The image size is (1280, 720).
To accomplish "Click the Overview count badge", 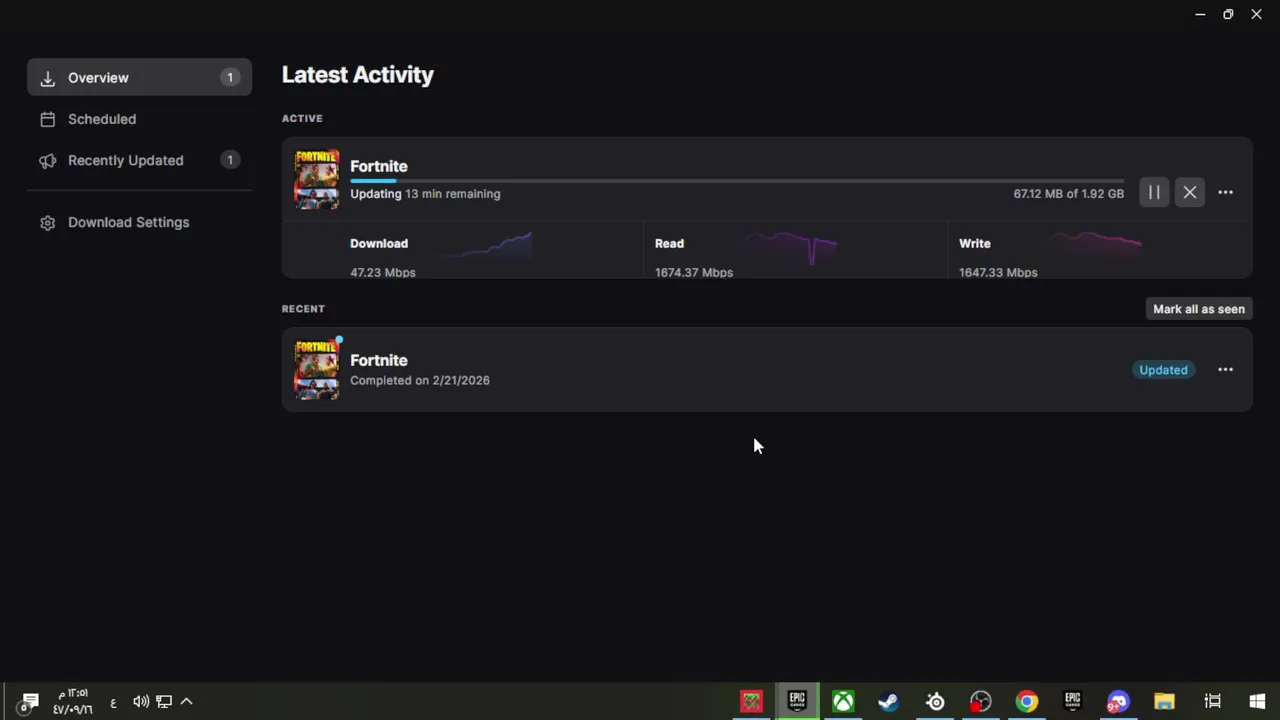I will [x=230, y=78].
